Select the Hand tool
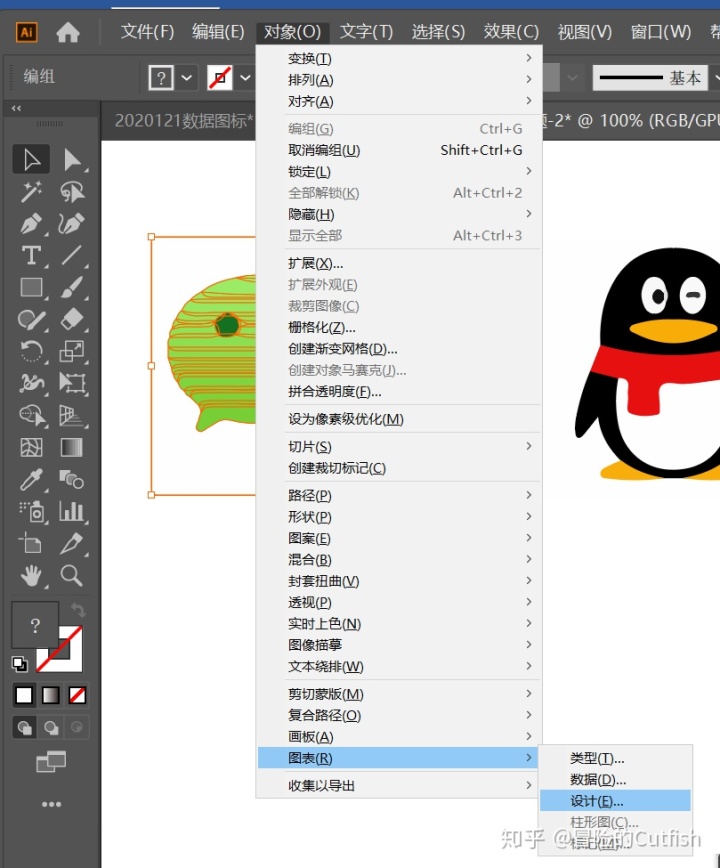This screenshot has width=720, height=868. pos(31,576)
